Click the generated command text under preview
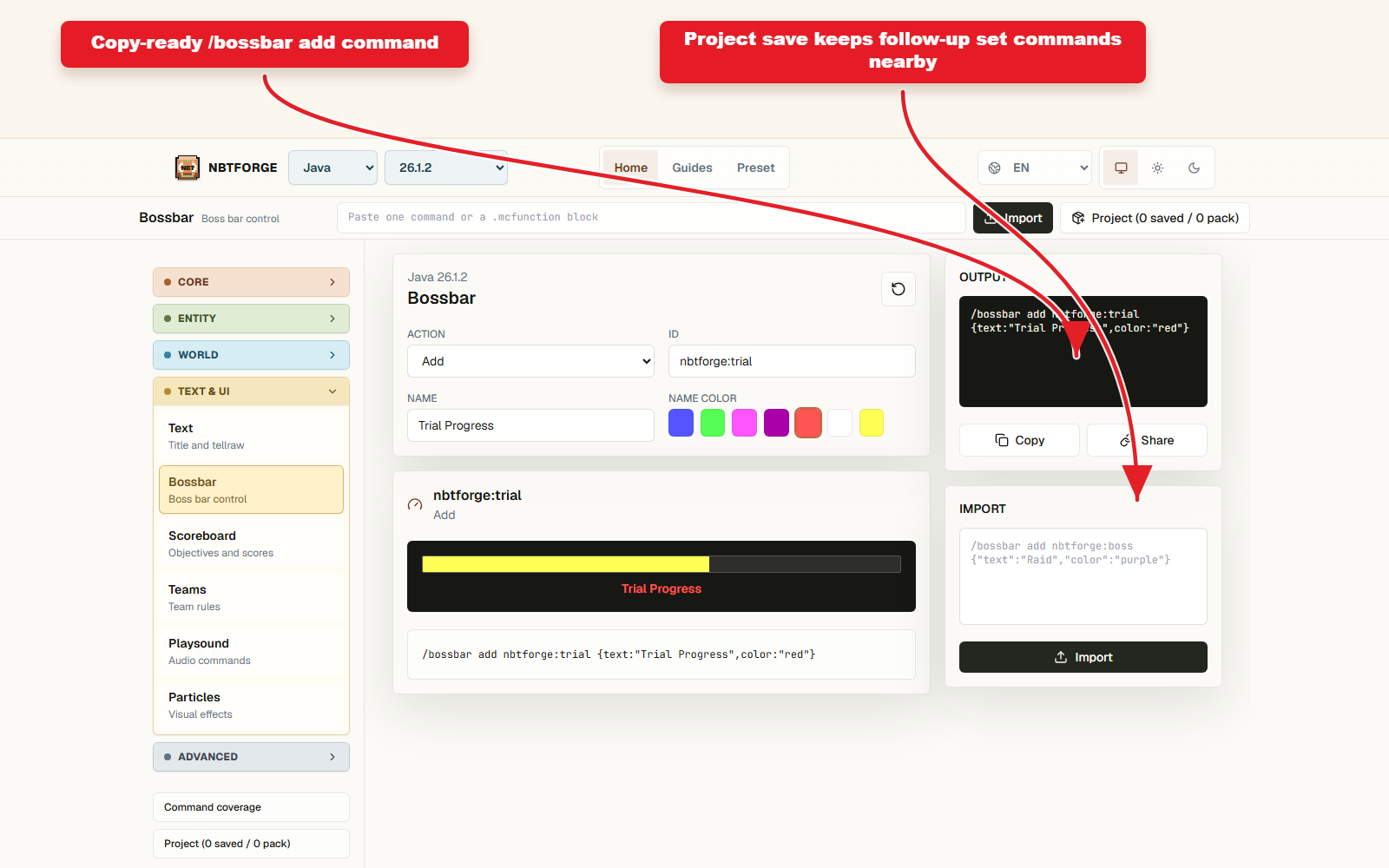This screenshot has height=868, width=1389. (x=619, y=654)
